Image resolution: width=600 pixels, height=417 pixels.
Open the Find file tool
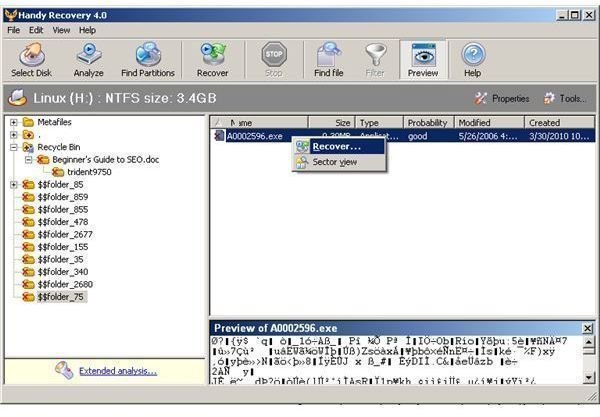(328, 60)
